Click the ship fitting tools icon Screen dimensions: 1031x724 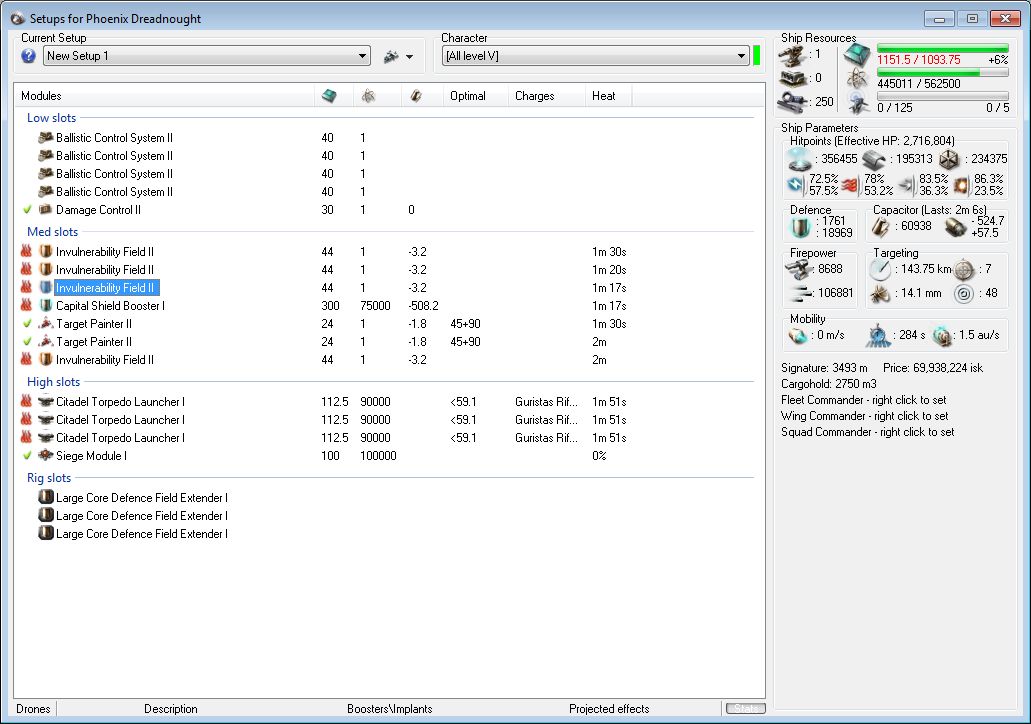(x=391, y=56)
